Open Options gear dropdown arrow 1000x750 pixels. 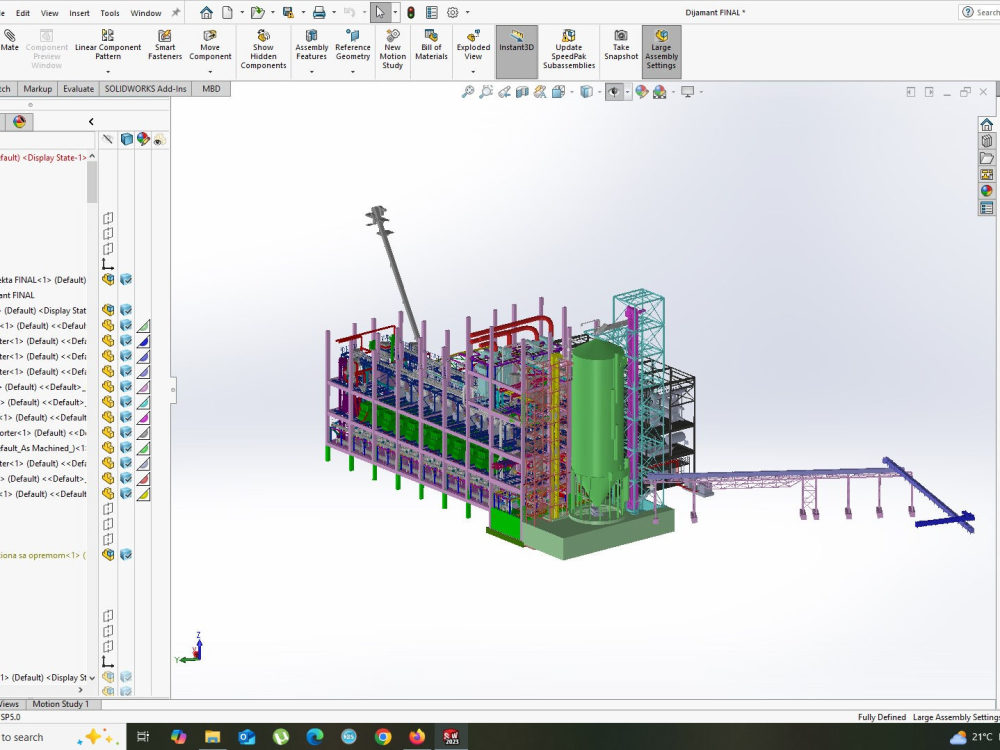click(x=467, y=12)
